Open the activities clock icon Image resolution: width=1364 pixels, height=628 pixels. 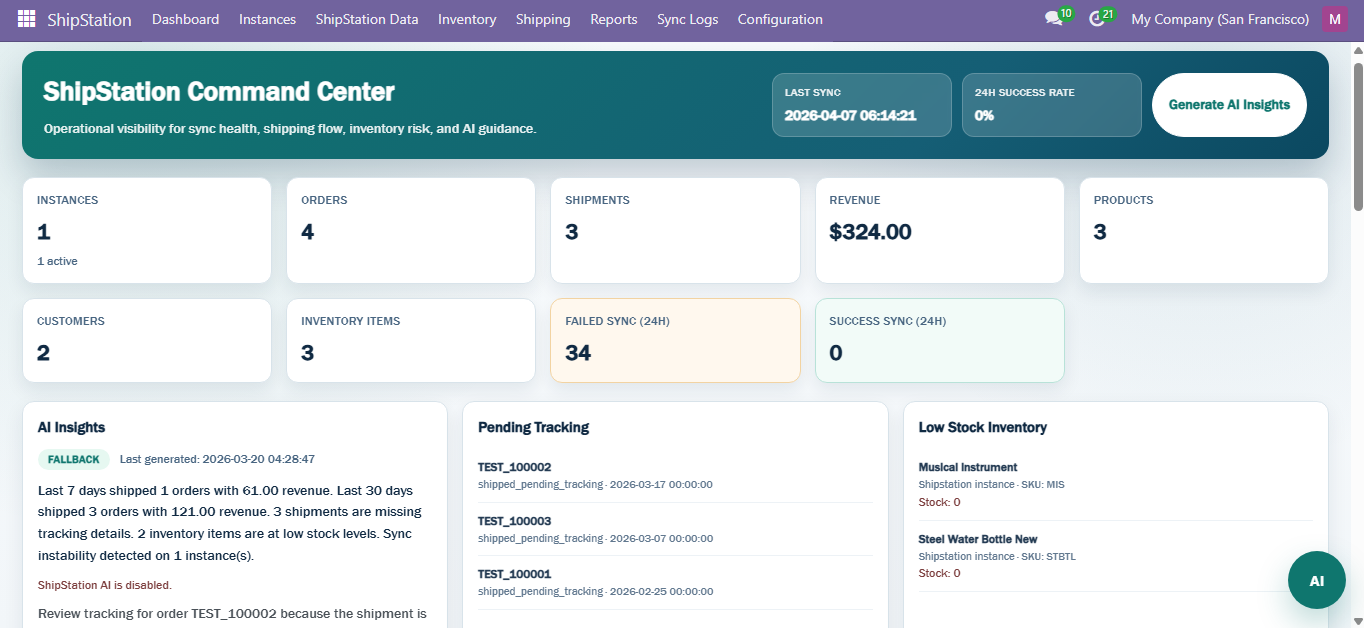[1096, 19]
